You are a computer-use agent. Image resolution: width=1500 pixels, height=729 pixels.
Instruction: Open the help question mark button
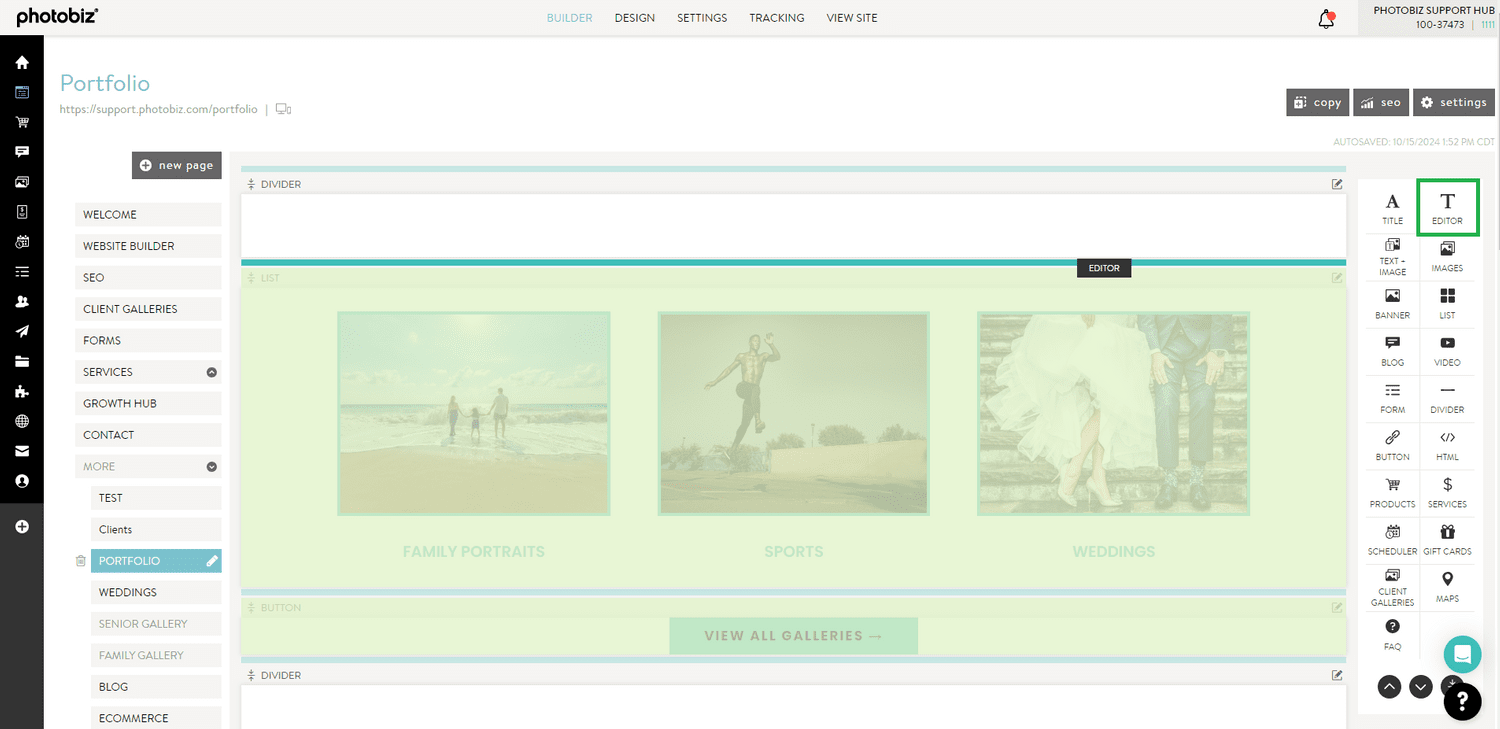click(1462, 701)
